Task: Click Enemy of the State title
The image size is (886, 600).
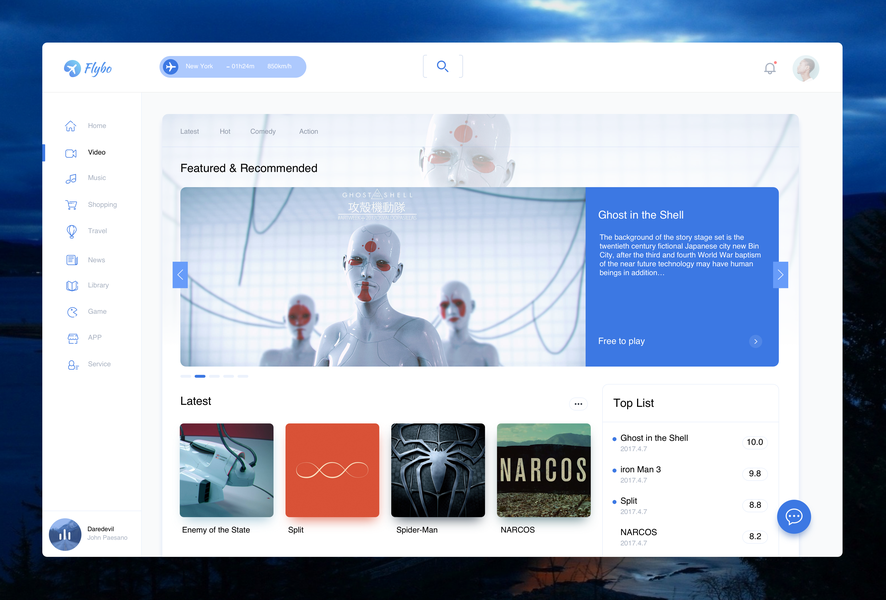Action: tap(216, 530)
